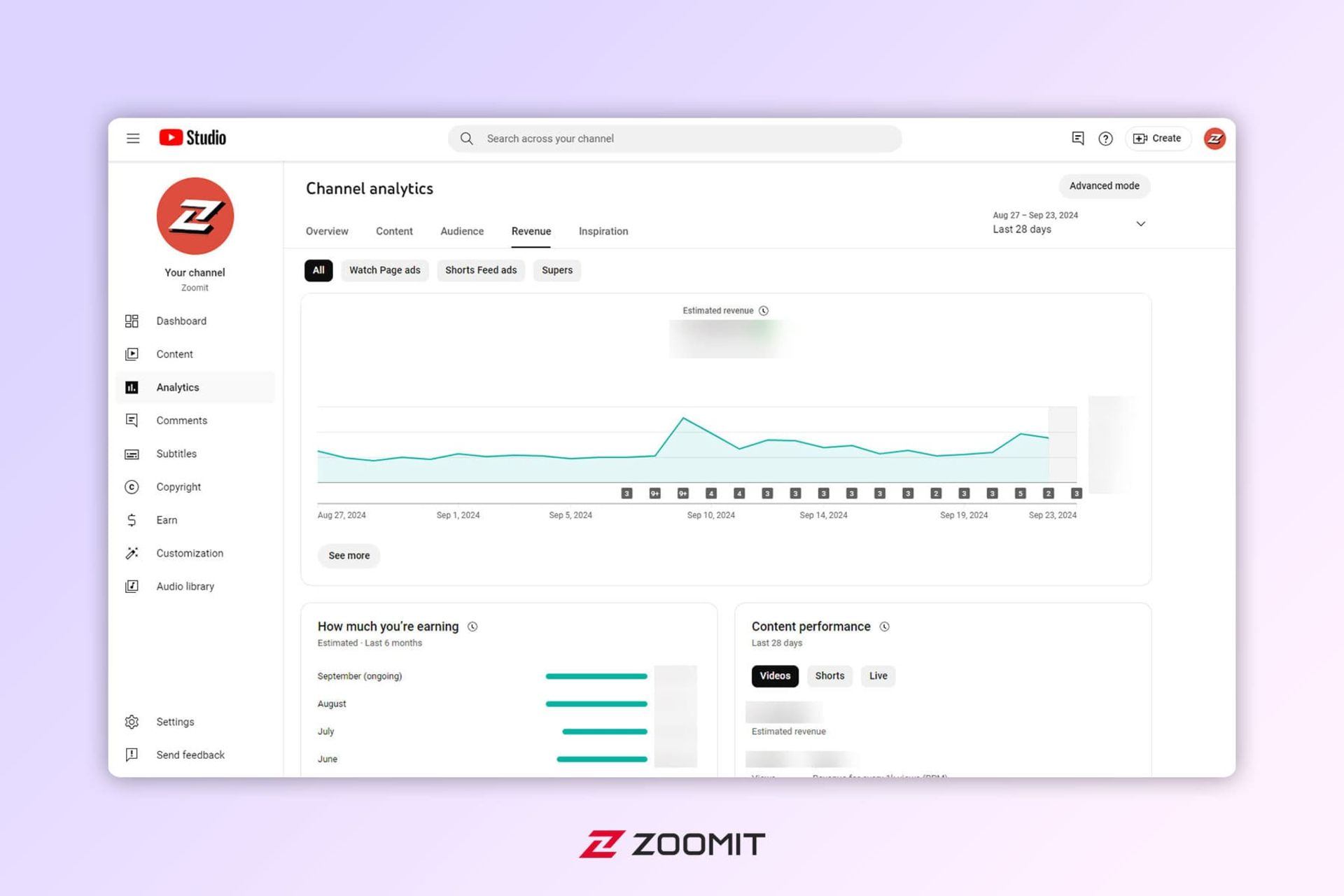Image resolution: width=1344 pixels, height=896 pixels.
Task: Click the Customization icon in sidebar
Action: [133, 553]
